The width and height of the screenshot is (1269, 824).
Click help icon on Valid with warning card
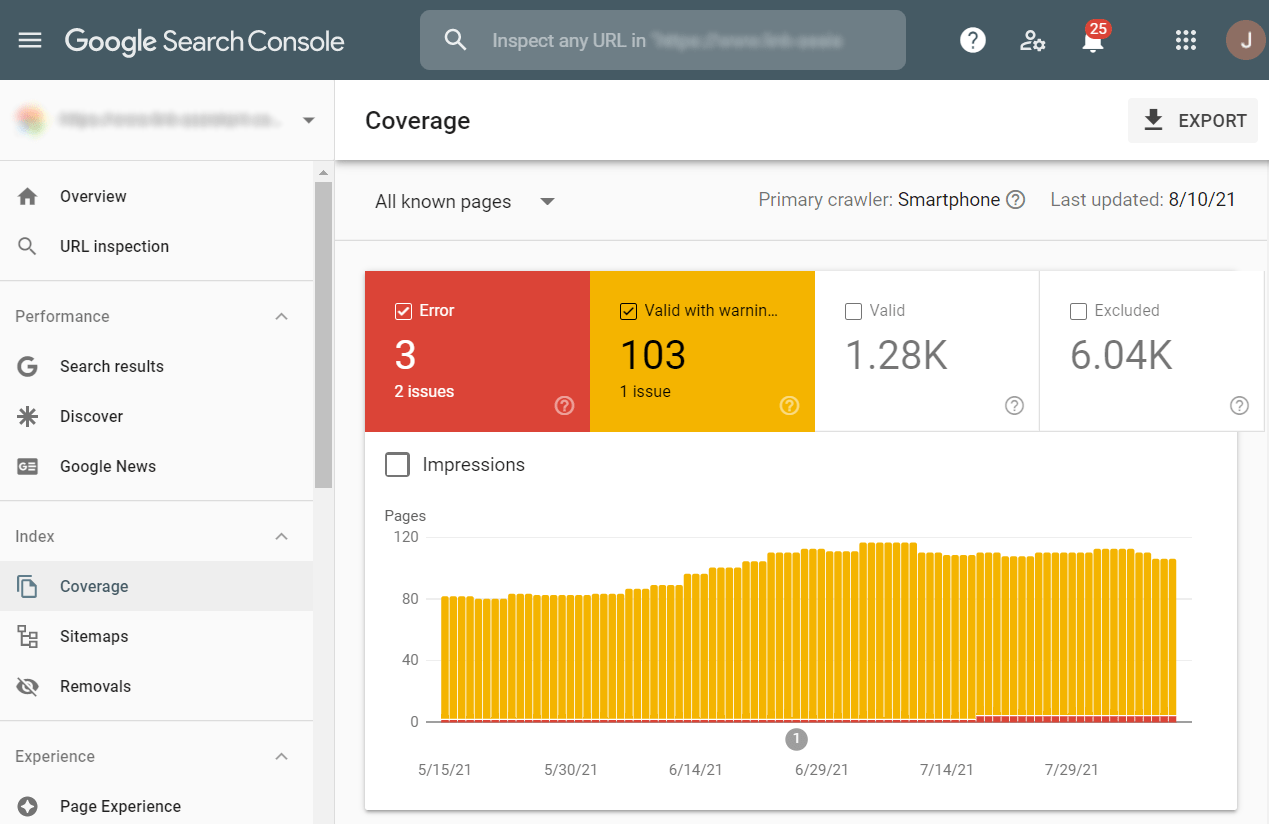coord(790,405)
